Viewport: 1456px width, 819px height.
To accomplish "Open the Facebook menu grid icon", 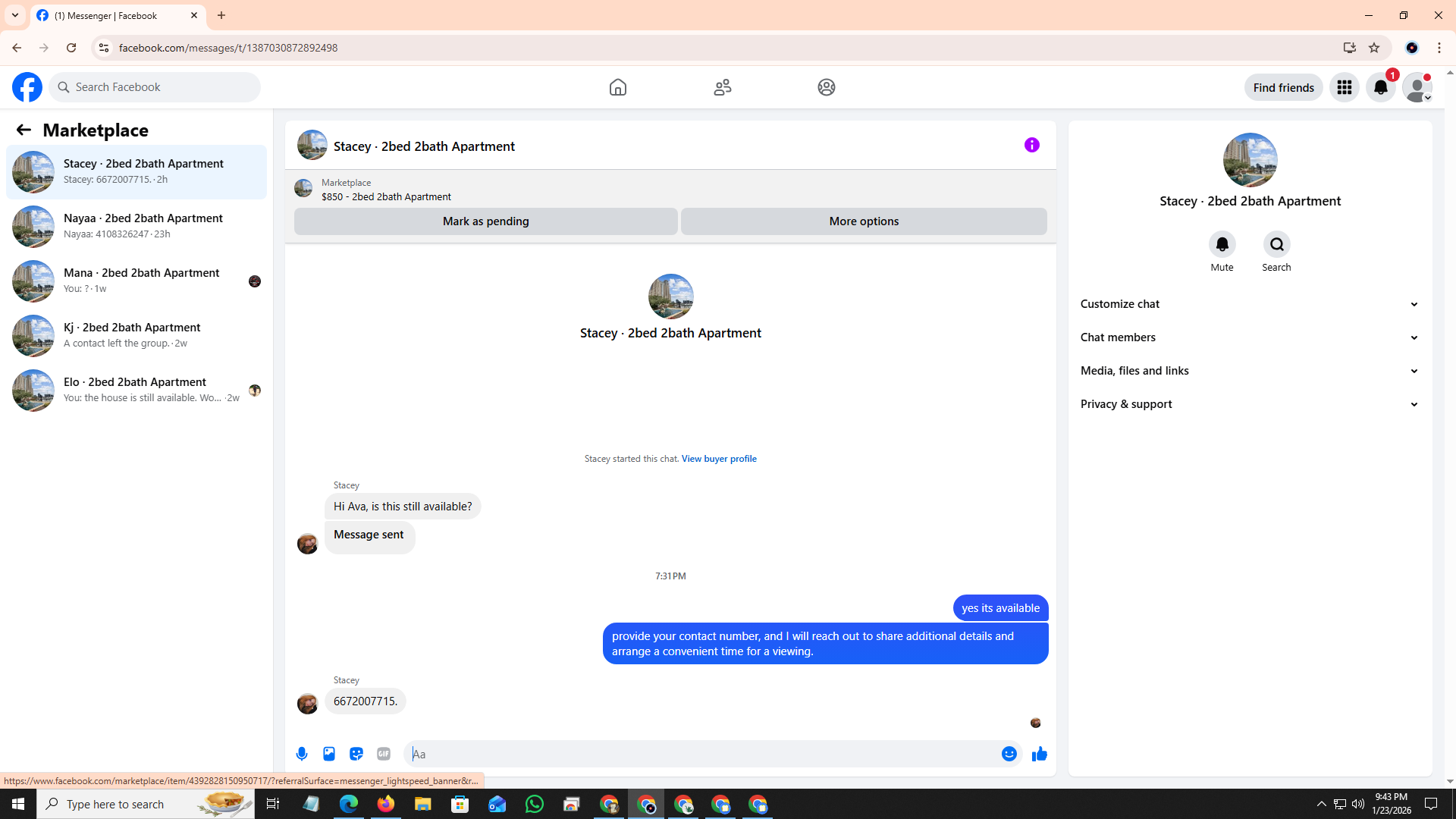I will 1344,87.
